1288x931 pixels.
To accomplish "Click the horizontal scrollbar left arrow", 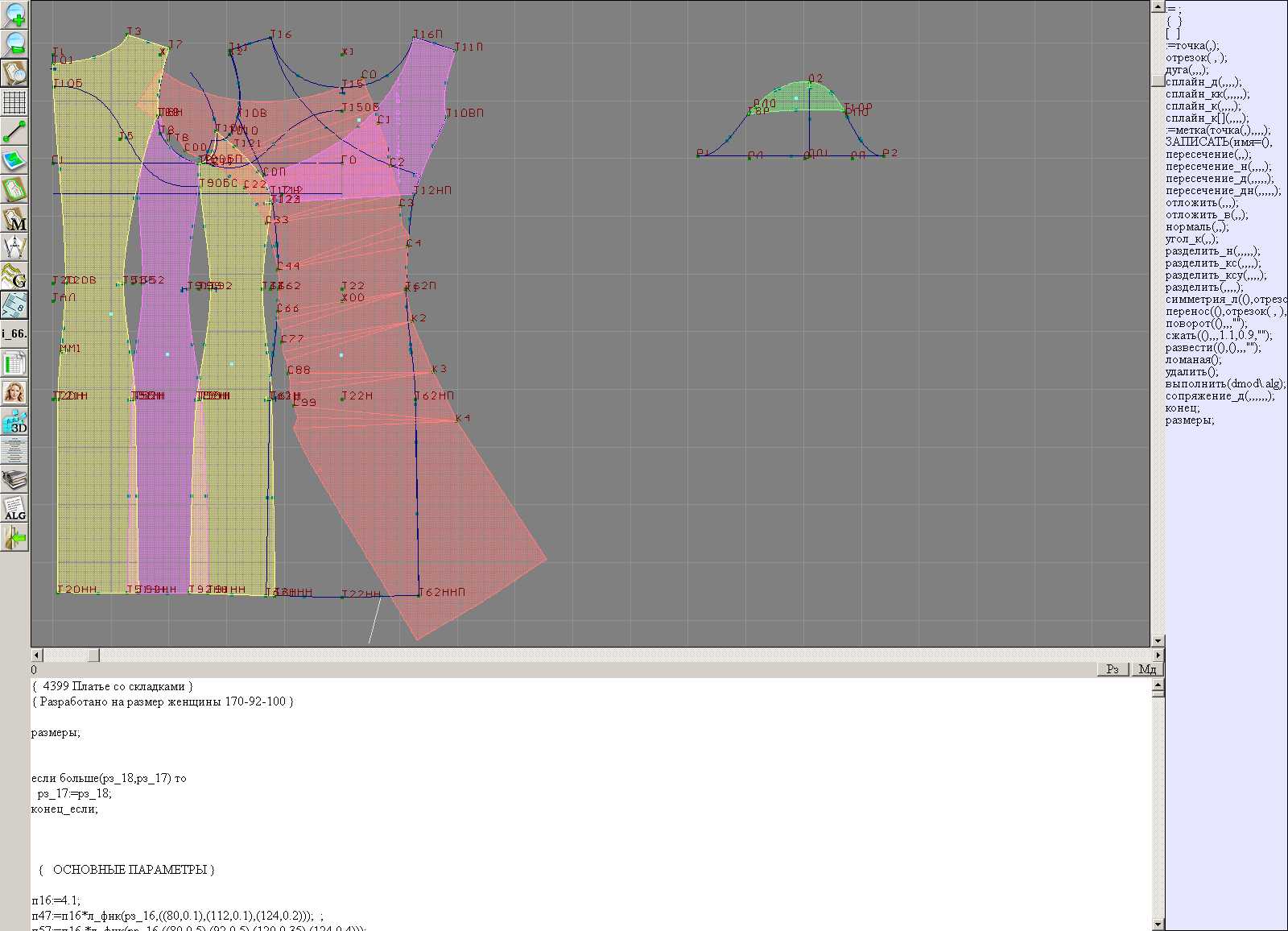I will coord(36,656).
